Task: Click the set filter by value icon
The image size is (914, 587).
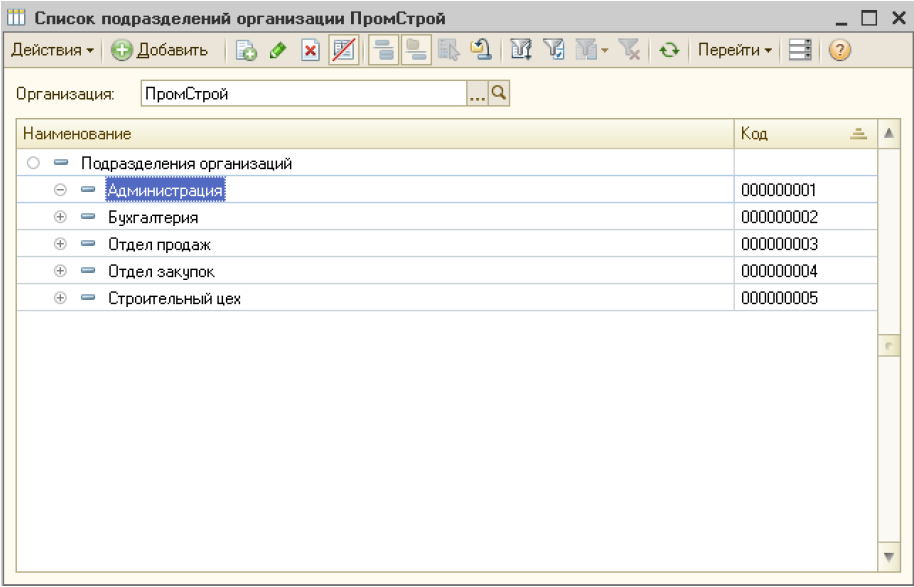Action: coord(553,50)
